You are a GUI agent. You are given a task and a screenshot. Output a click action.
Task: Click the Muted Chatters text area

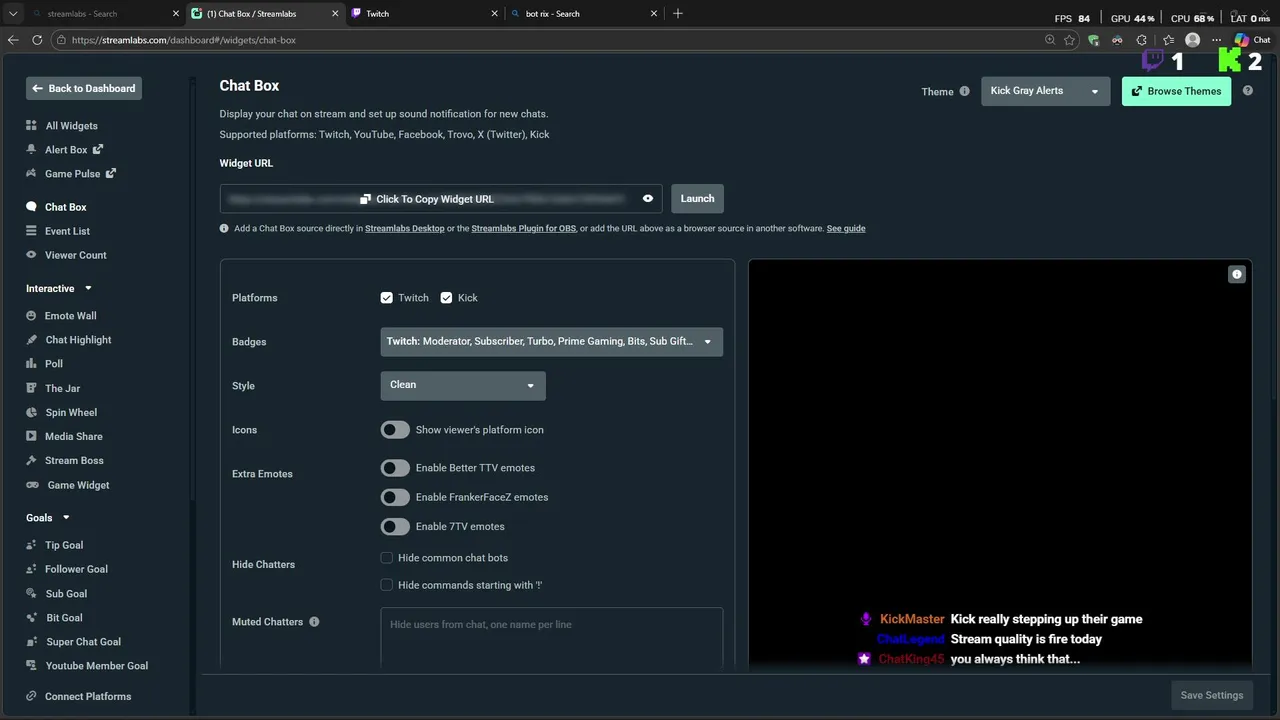[551, 637]
